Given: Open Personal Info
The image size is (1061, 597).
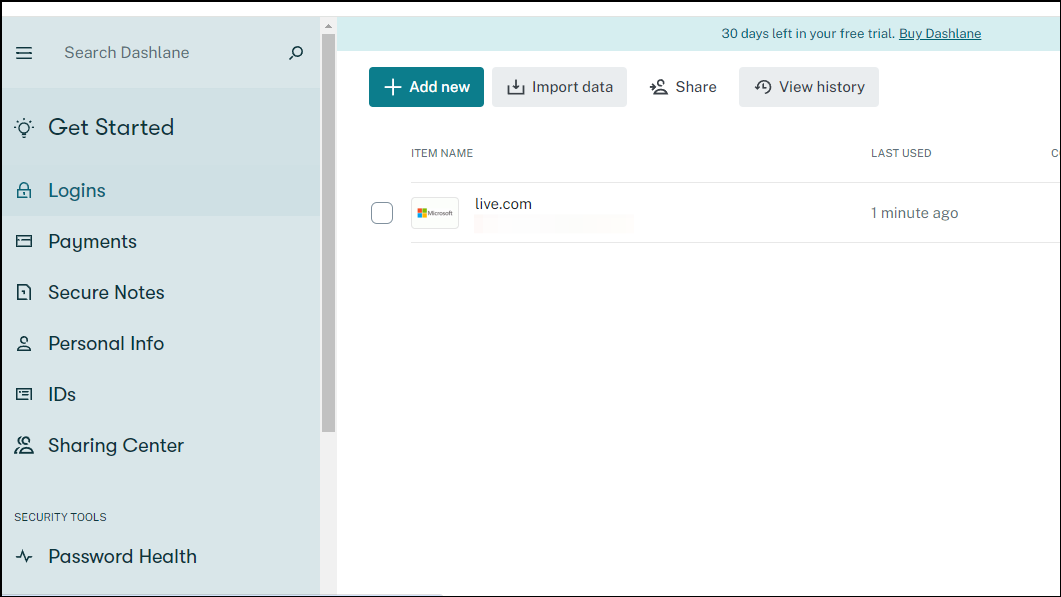Looking at the screenshot, I should (x=161, y=343).
